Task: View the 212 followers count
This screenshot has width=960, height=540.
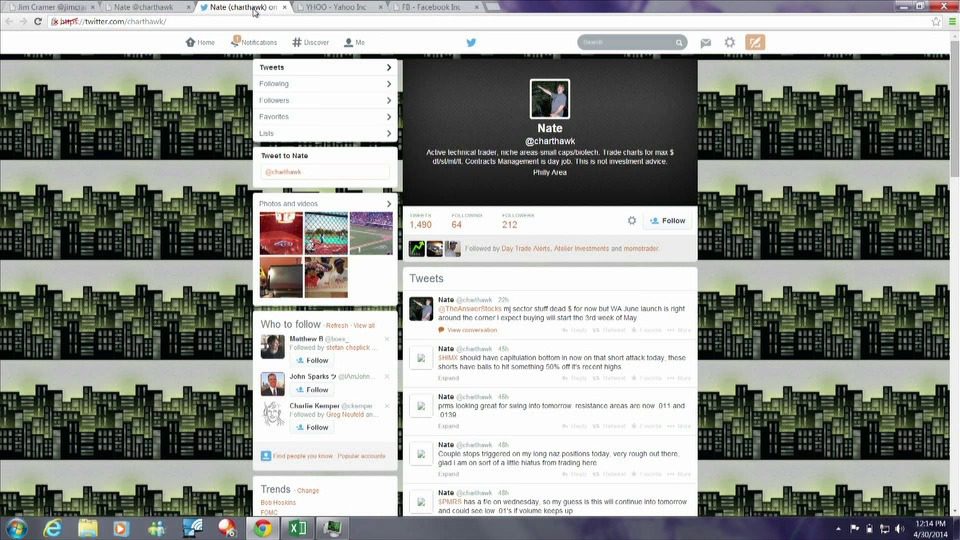Action: point(517,221)
